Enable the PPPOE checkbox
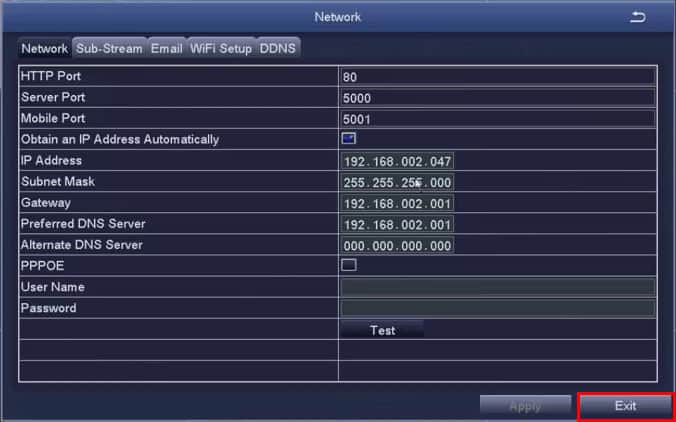The width and height of the screenshot is (676, 422). click(x=349, y=265)
